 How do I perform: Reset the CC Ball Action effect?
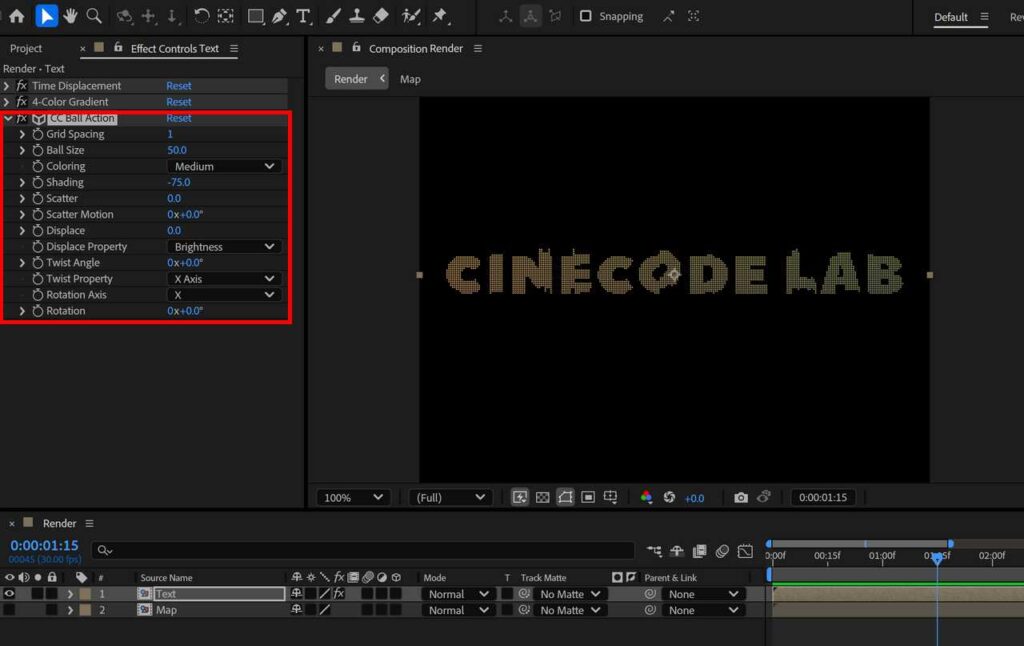(x=178, y=118)
